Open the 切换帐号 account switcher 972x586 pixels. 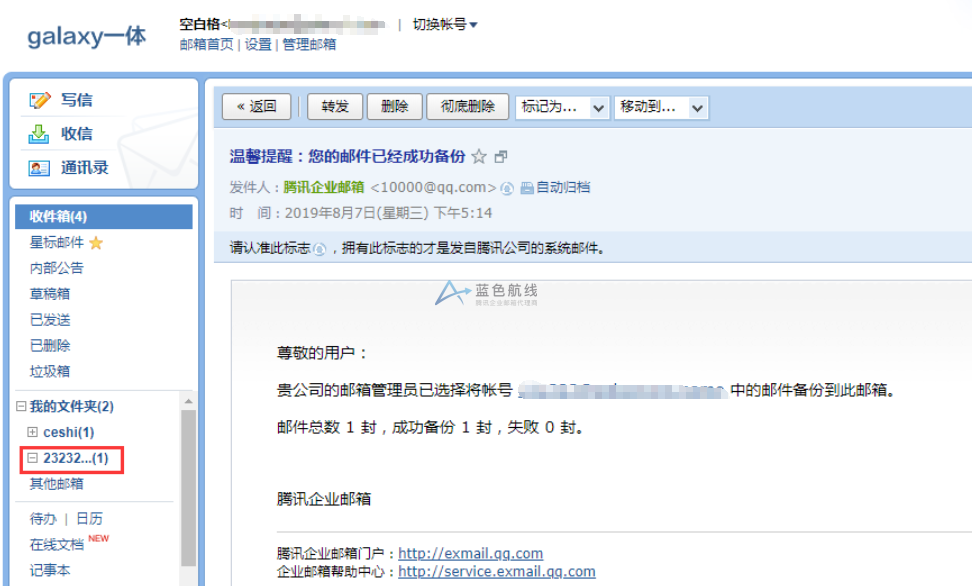445,24
